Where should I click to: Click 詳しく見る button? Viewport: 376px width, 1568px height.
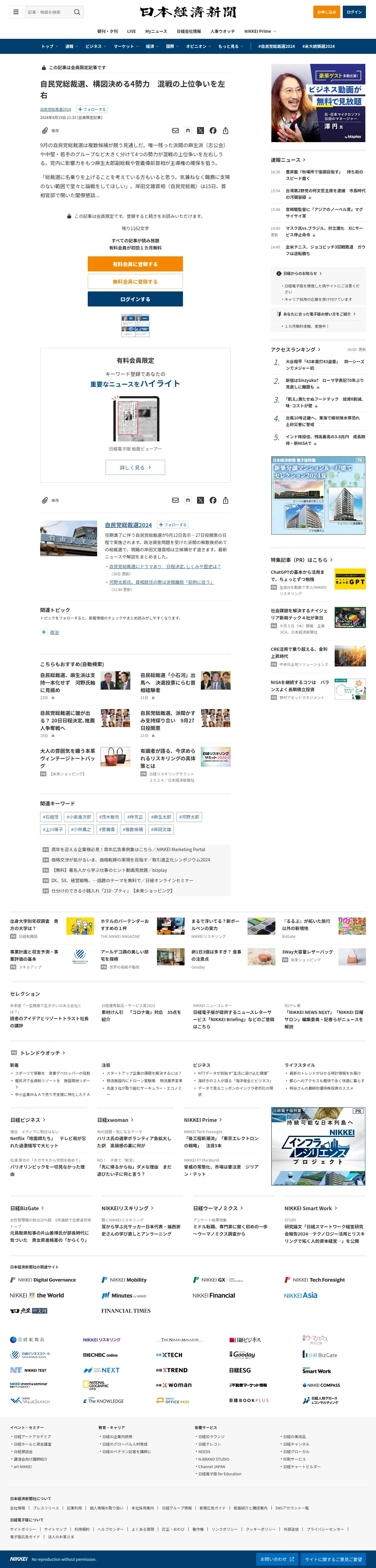coord(135,467)
